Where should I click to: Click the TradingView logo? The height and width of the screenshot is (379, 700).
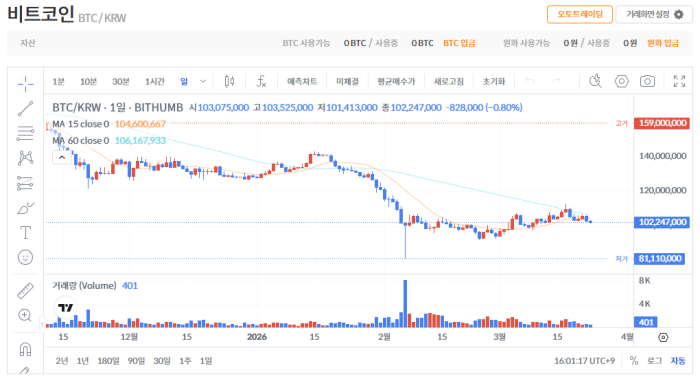(66, 308)
